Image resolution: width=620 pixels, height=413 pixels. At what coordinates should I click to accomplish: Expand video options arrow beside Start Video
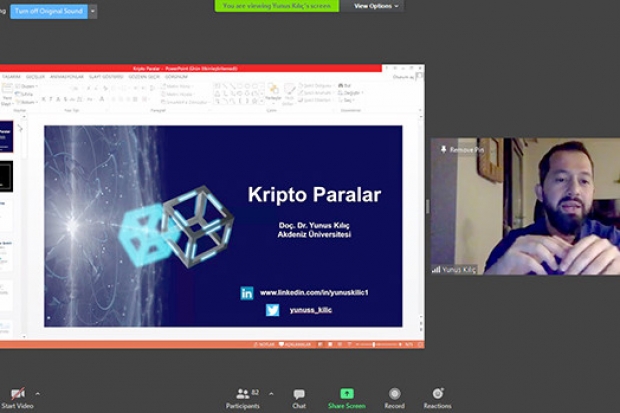coord(38,393)
